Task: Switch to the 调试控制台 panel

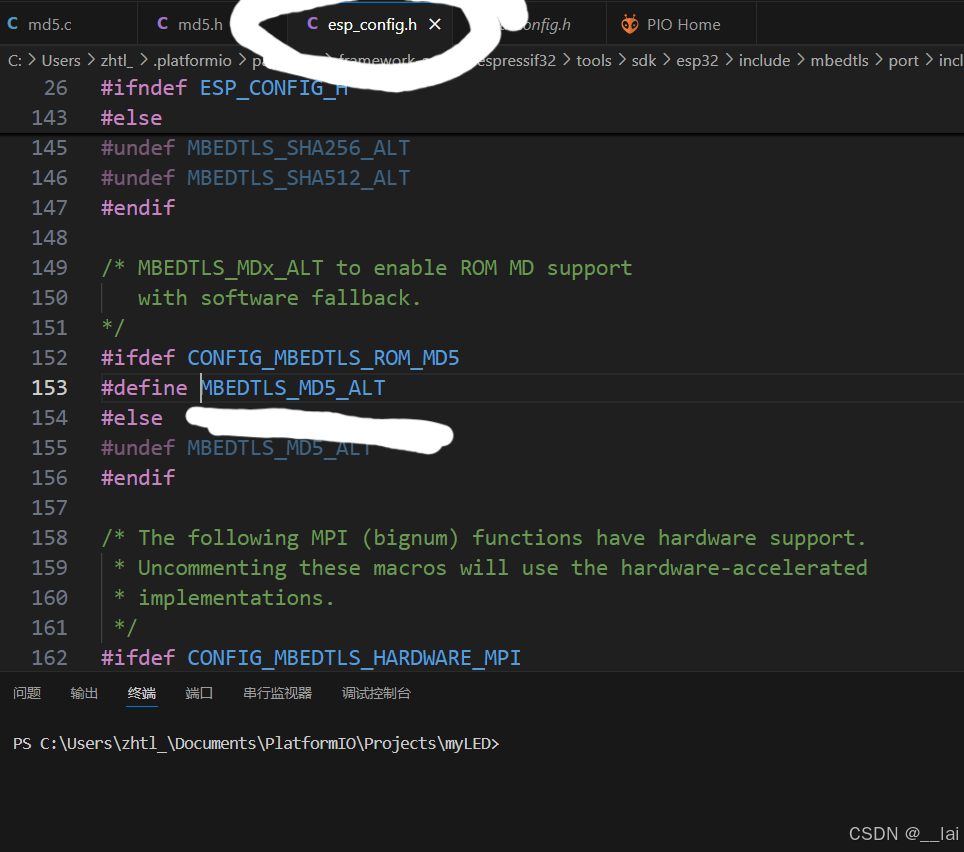Action: point(376,693)
